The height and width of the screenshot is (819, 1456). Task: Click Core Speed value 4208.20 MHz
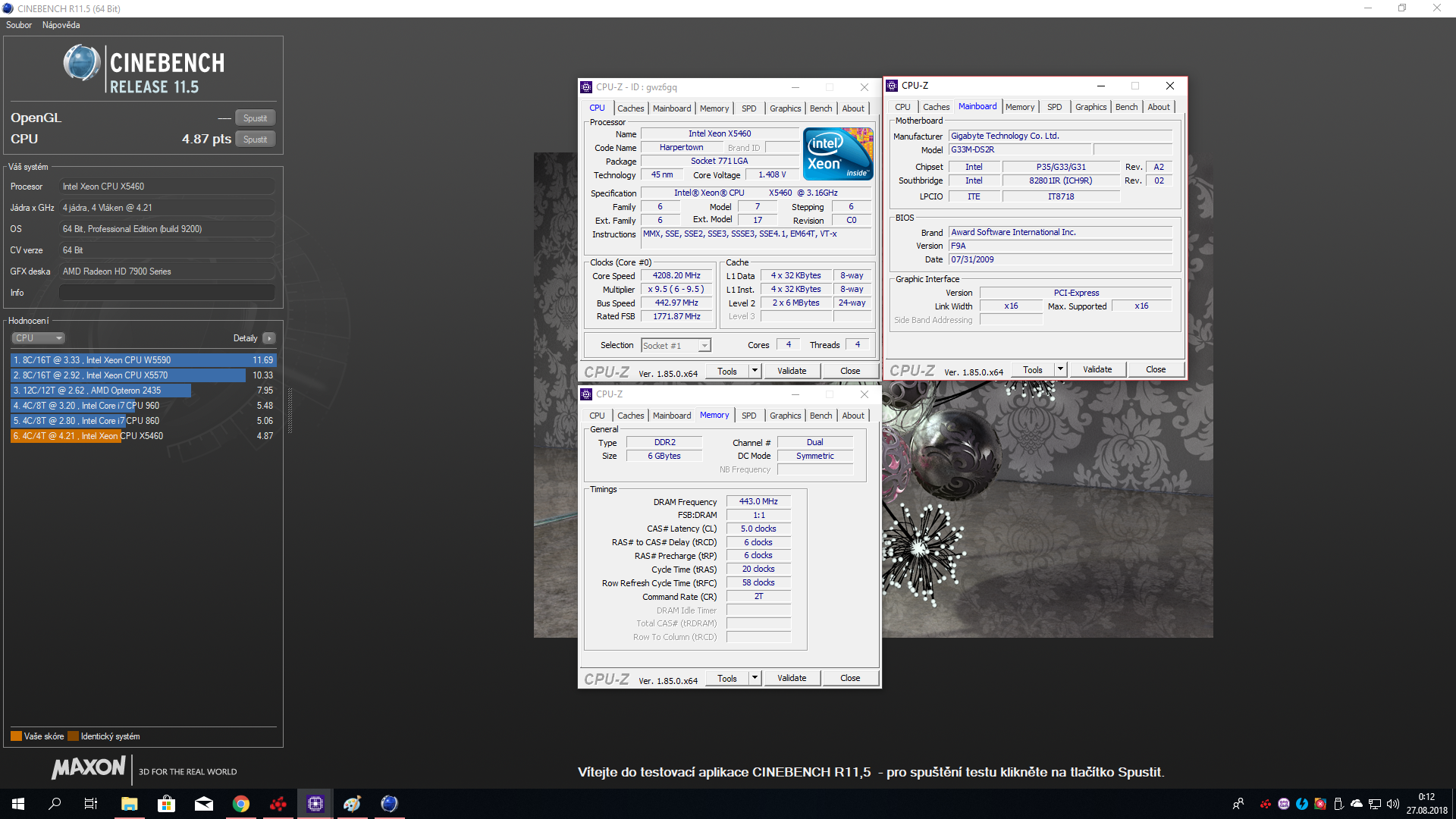click(x=676, y=276)
